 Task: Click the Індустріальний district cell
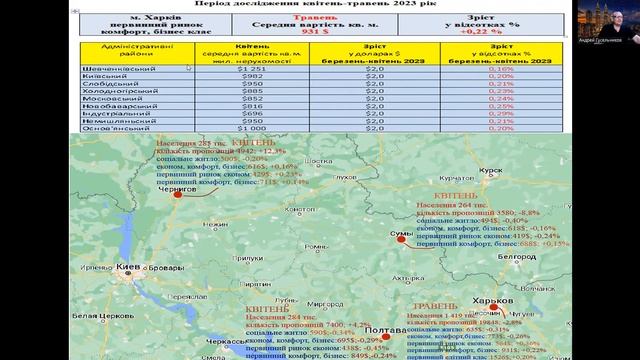[x=138, y=113]
